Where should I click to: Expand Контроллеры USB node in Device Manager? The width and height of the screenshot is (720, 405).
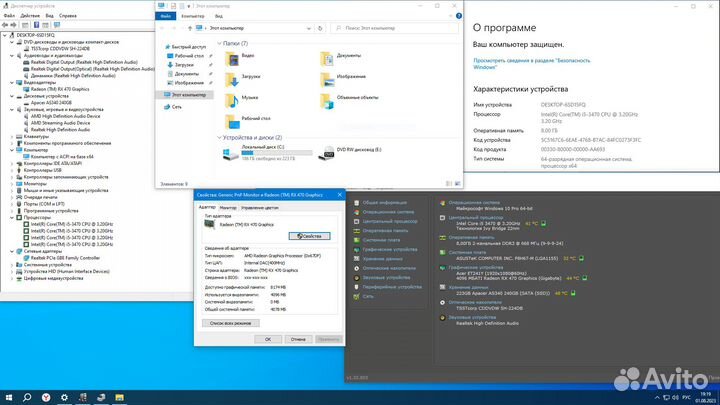[12, 170]
